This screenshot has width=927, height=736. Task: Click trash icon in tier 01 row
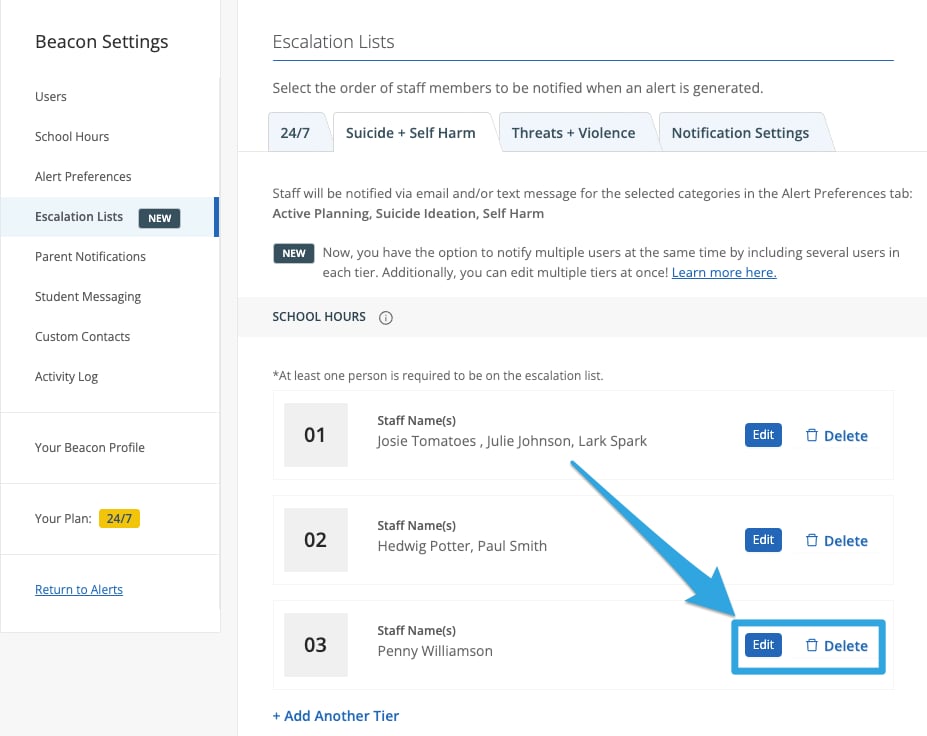[x=812, y=435]
